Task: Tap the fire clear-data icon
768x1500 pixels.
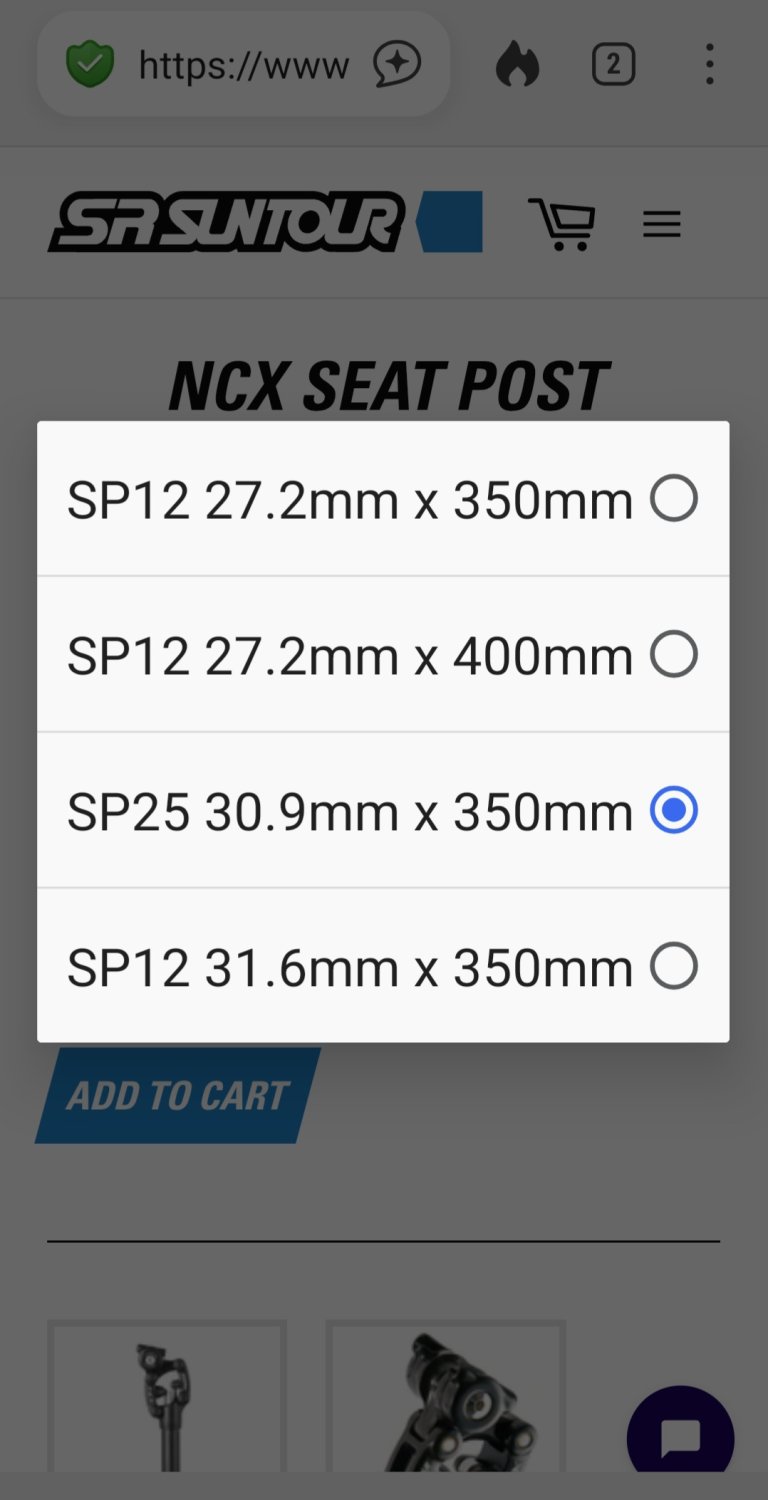Action: pyautogui.click(x=517, y=66)
